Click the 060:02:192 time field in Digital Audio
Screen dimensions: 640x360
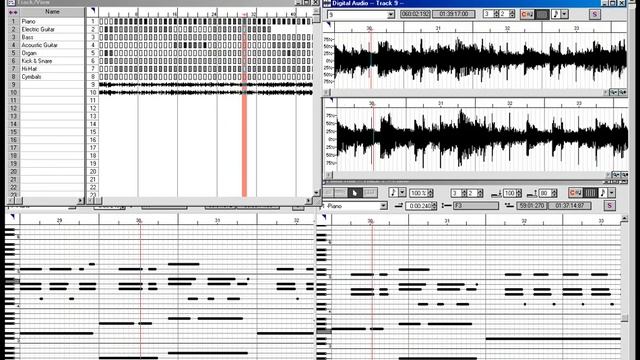415,14
